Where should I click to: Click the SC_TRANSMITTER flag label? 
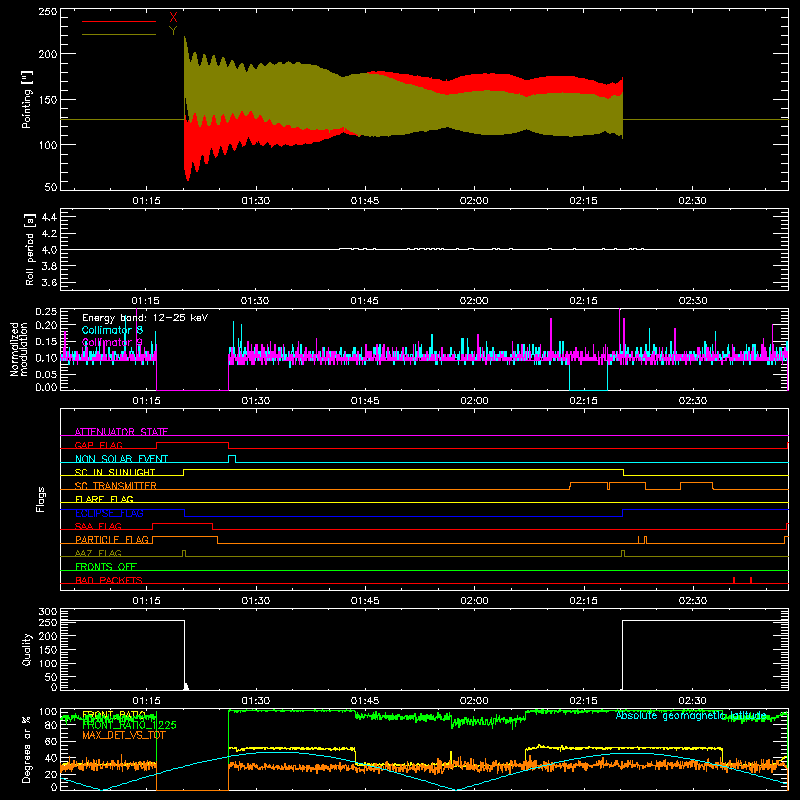click(x=116, y=486)
